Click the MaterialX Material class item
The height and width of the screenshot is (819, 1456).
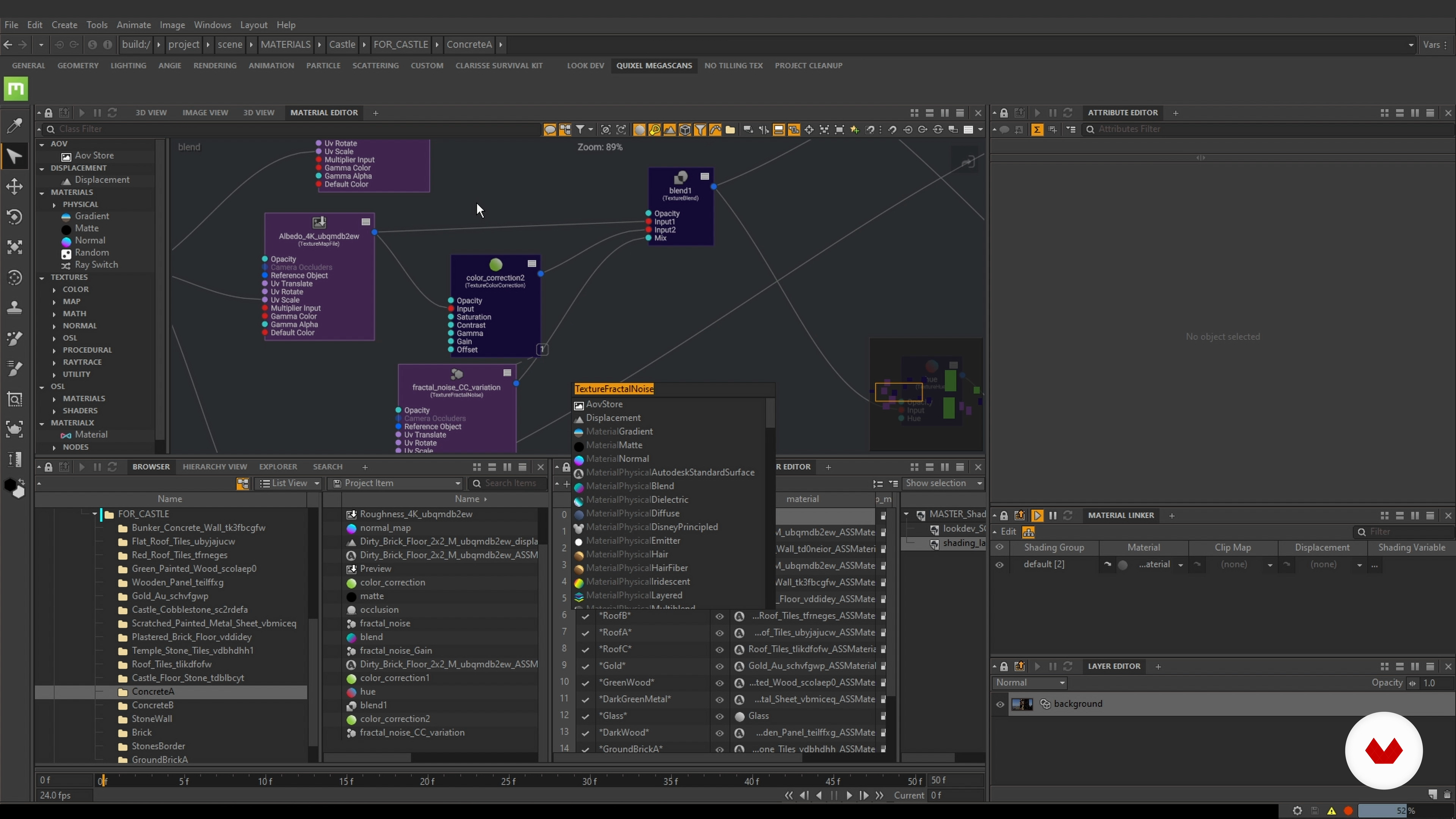pyautogui.click(x=91, y=435)
